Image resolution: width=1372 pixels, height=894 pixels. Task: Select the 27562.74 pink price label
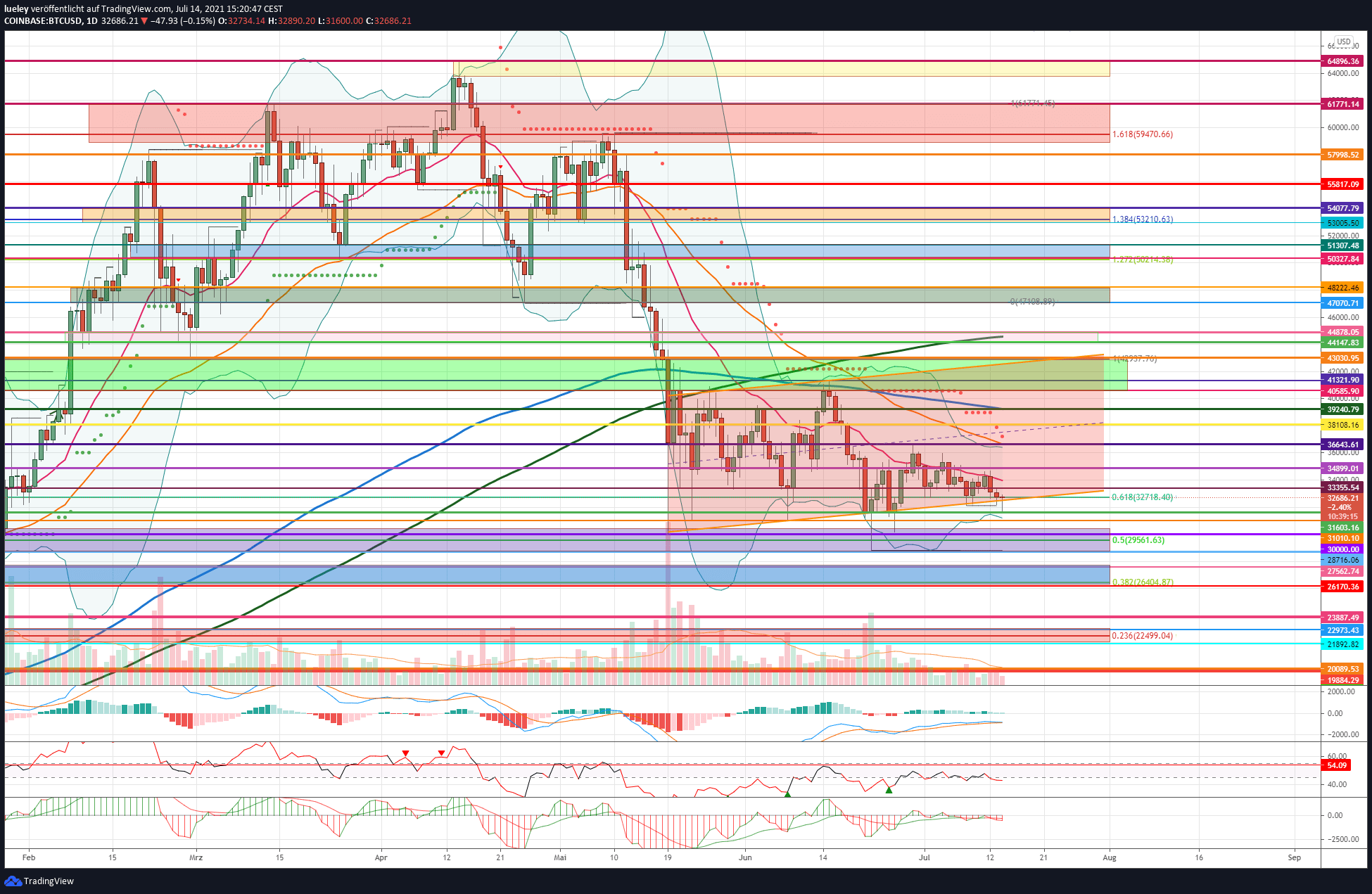(1342, 571)
